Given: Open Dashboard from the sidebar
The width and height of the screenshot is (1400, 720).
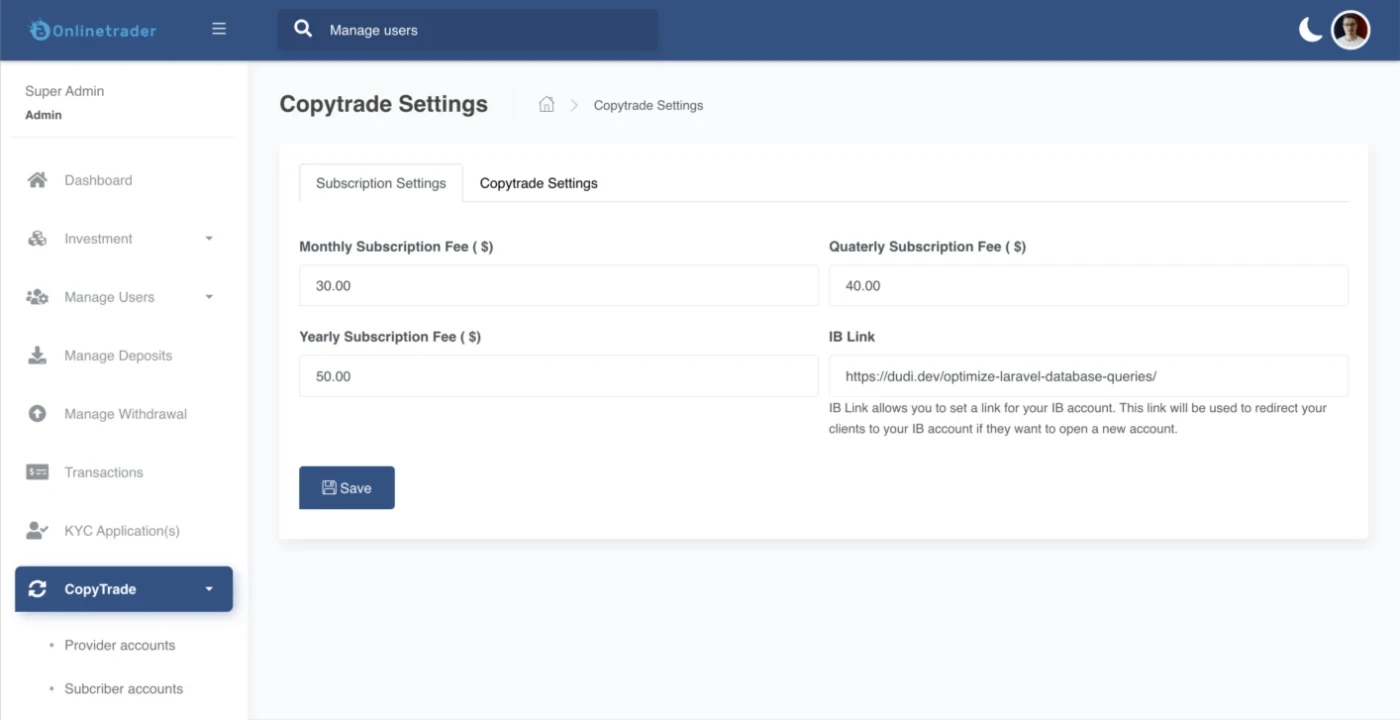Looking at the screenshot, I should pyautogui.click(x=98, y=180).
